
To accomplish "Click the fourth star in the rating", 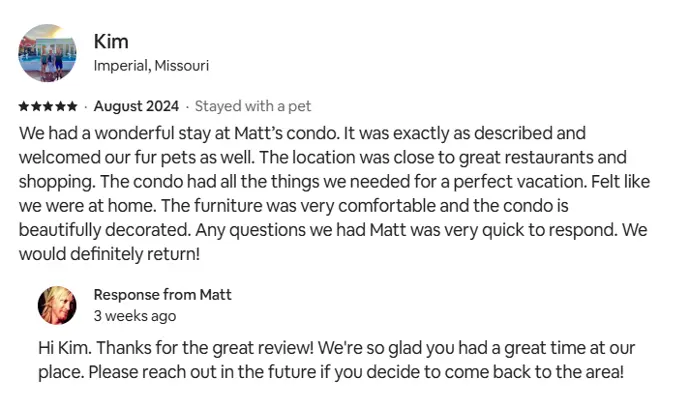I will [59, 106].
